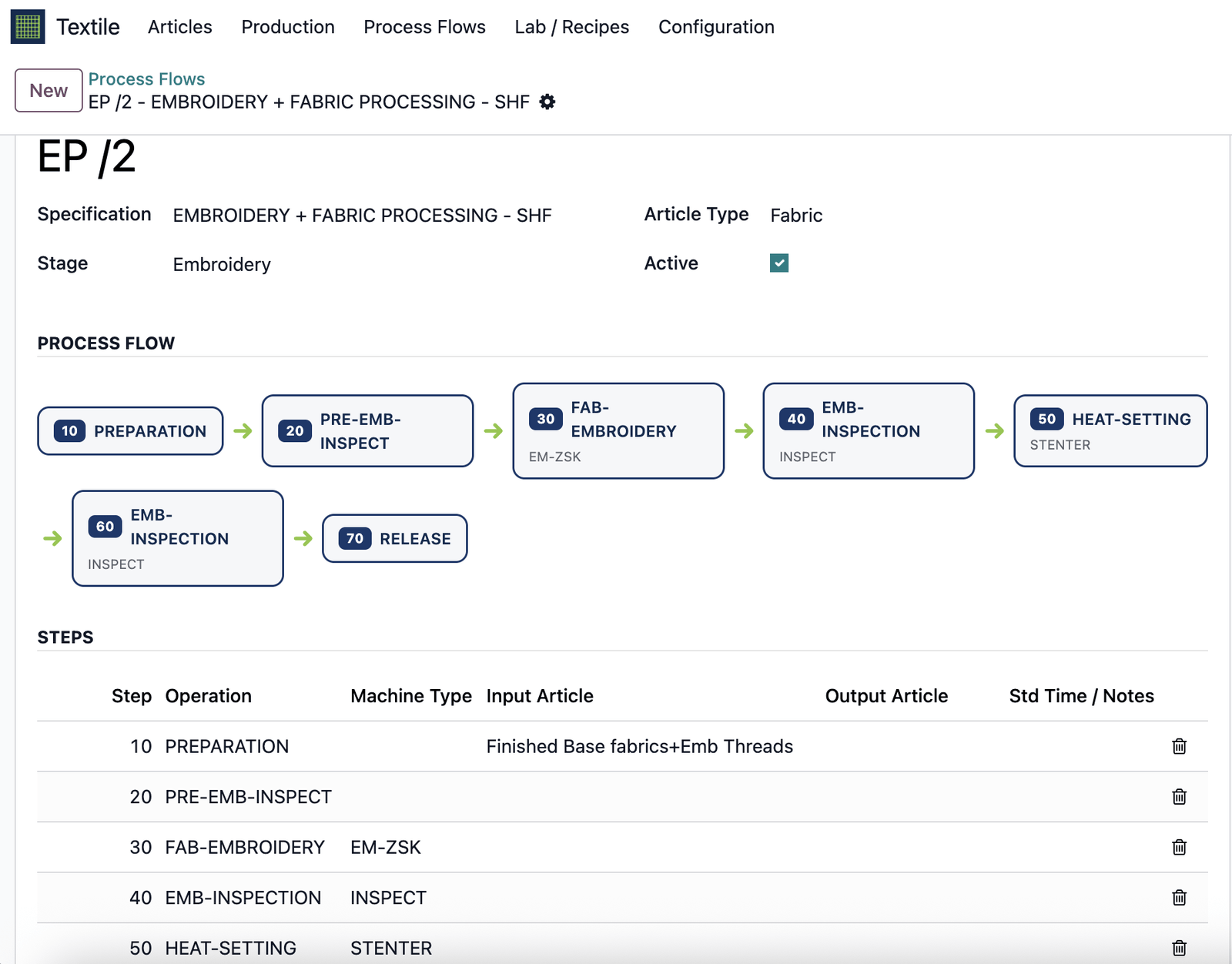The height and width of the screenshot is (964, 1232).
Task: Select the step 10 PREPARATION flow card
Action: (x=130, y=431)
